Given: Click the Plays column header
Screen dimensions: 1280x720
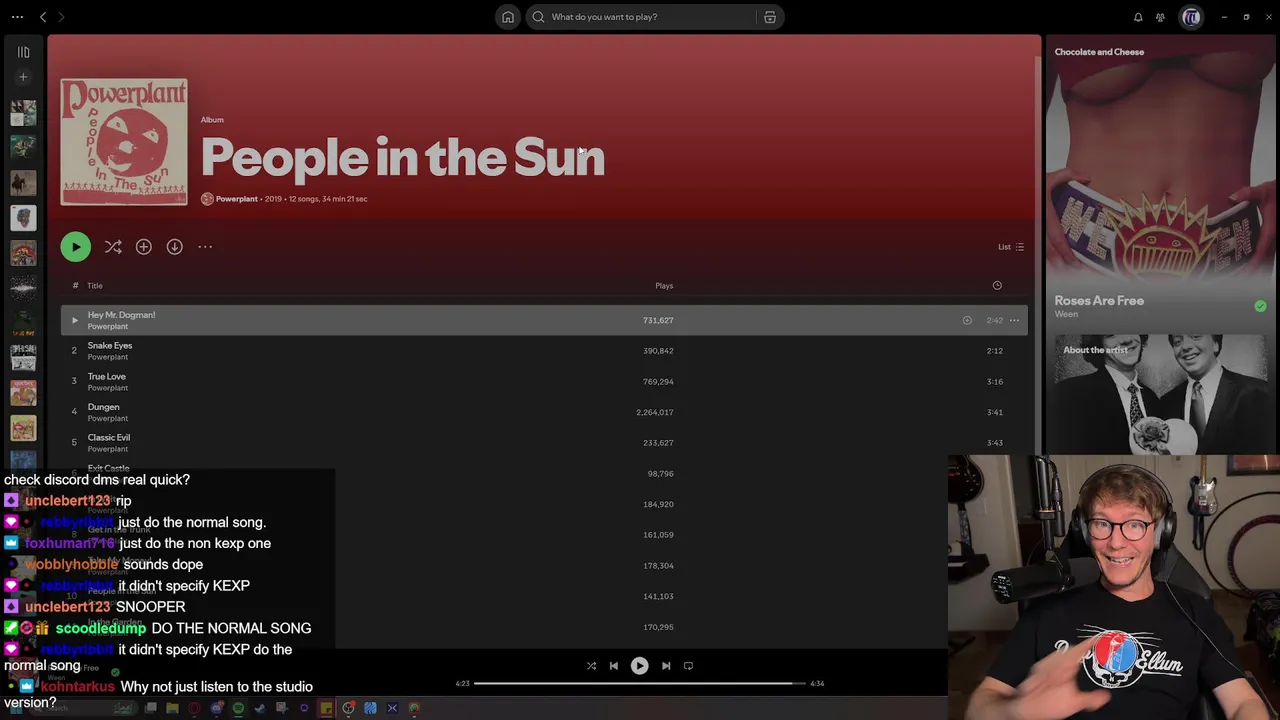Looking at the screenshot, I should tap(664, 286).
